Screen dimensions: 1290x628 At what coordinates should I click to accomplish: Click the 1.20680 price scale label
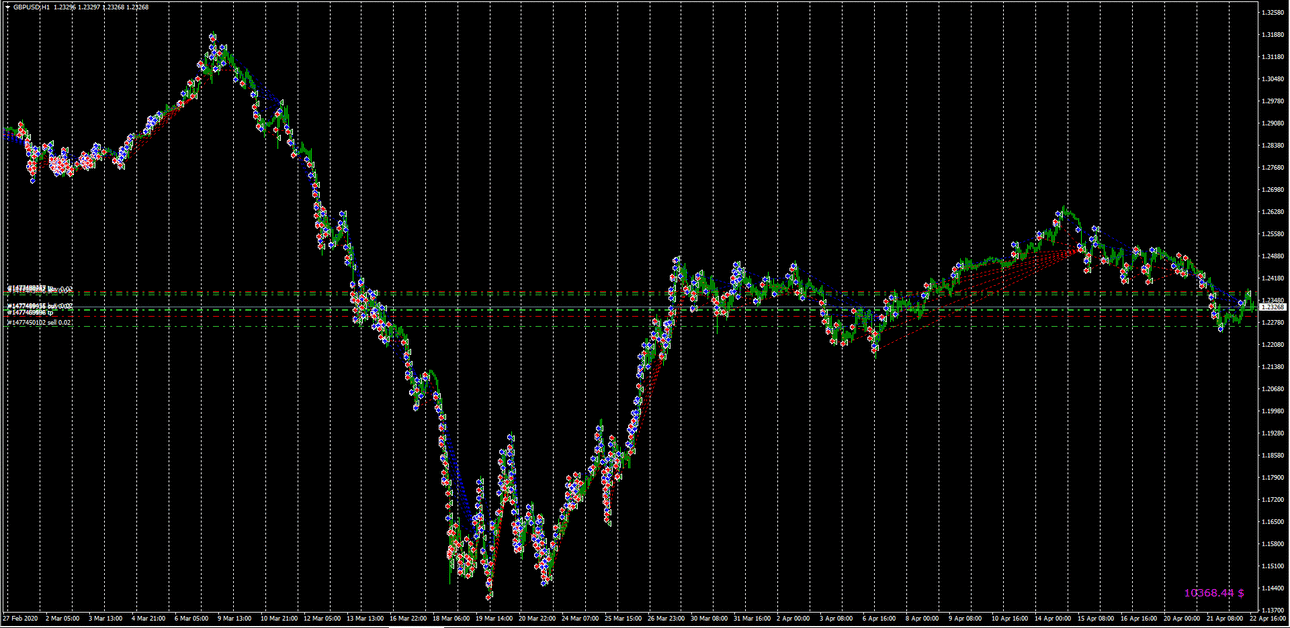[x=1274, y=389]
